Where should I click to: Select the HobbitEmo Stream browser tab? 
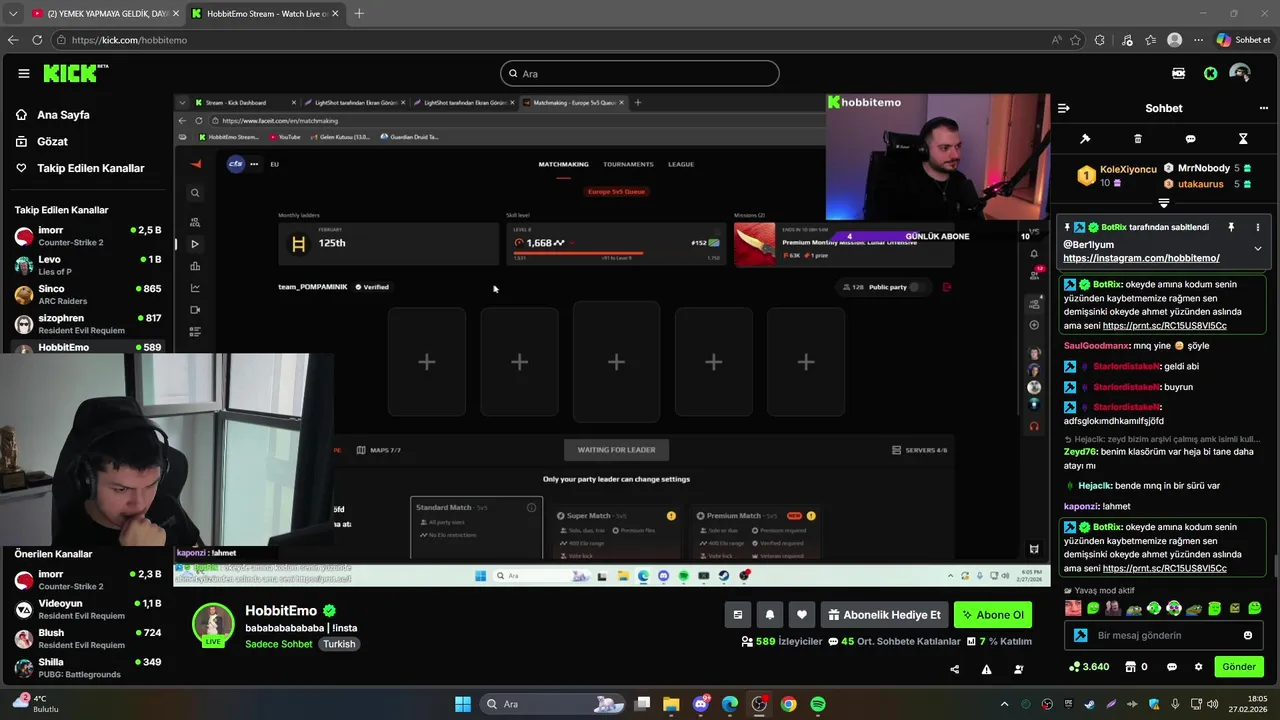265,13
